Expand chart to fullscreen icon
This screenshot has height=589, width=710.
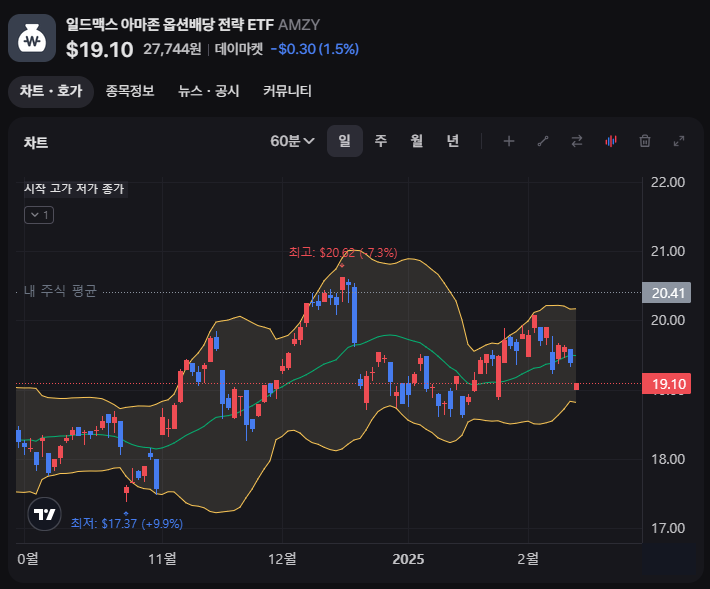pos(679,141)
